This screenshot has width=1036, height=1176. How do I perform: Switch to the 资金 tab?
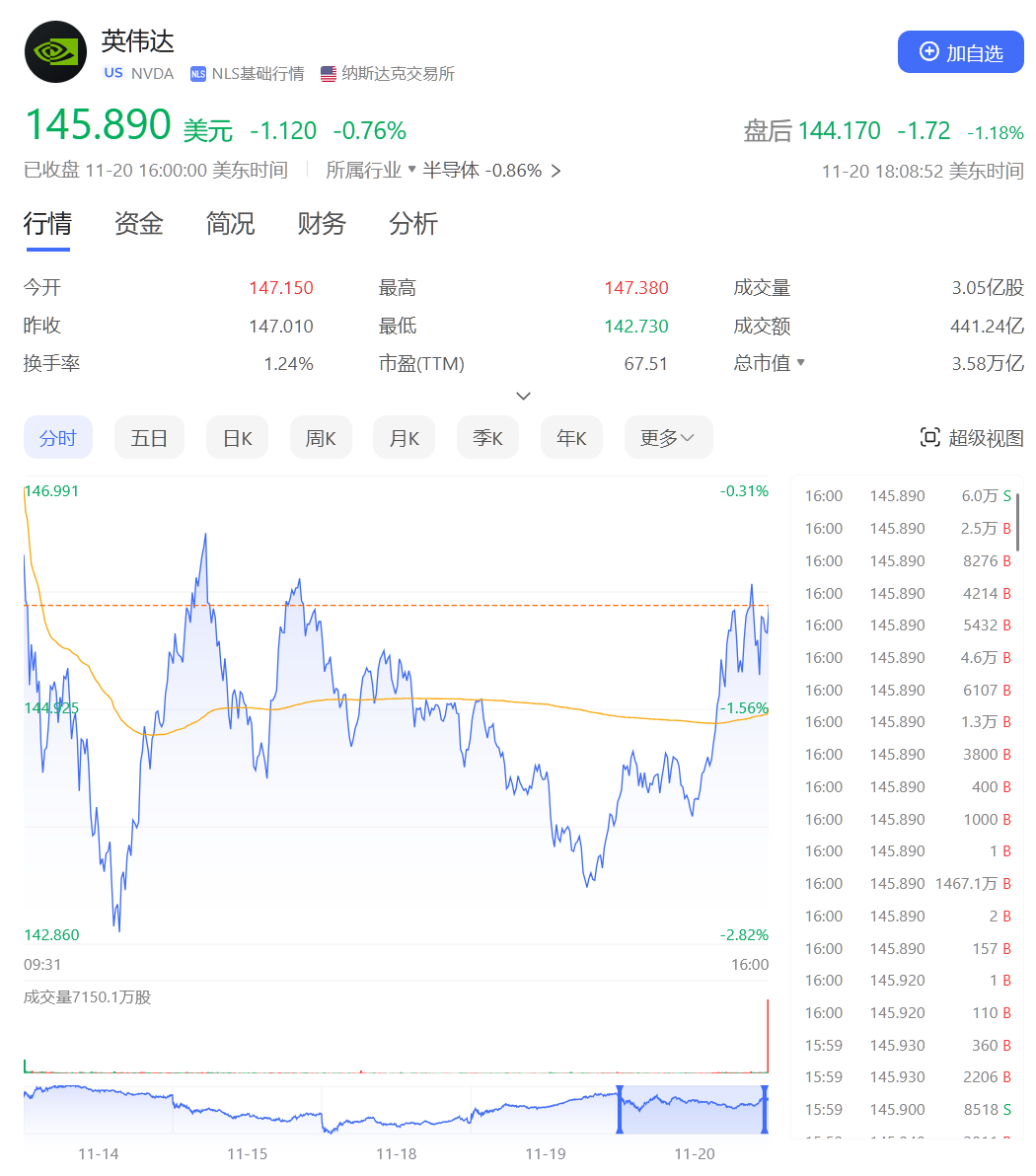(138, 224)
